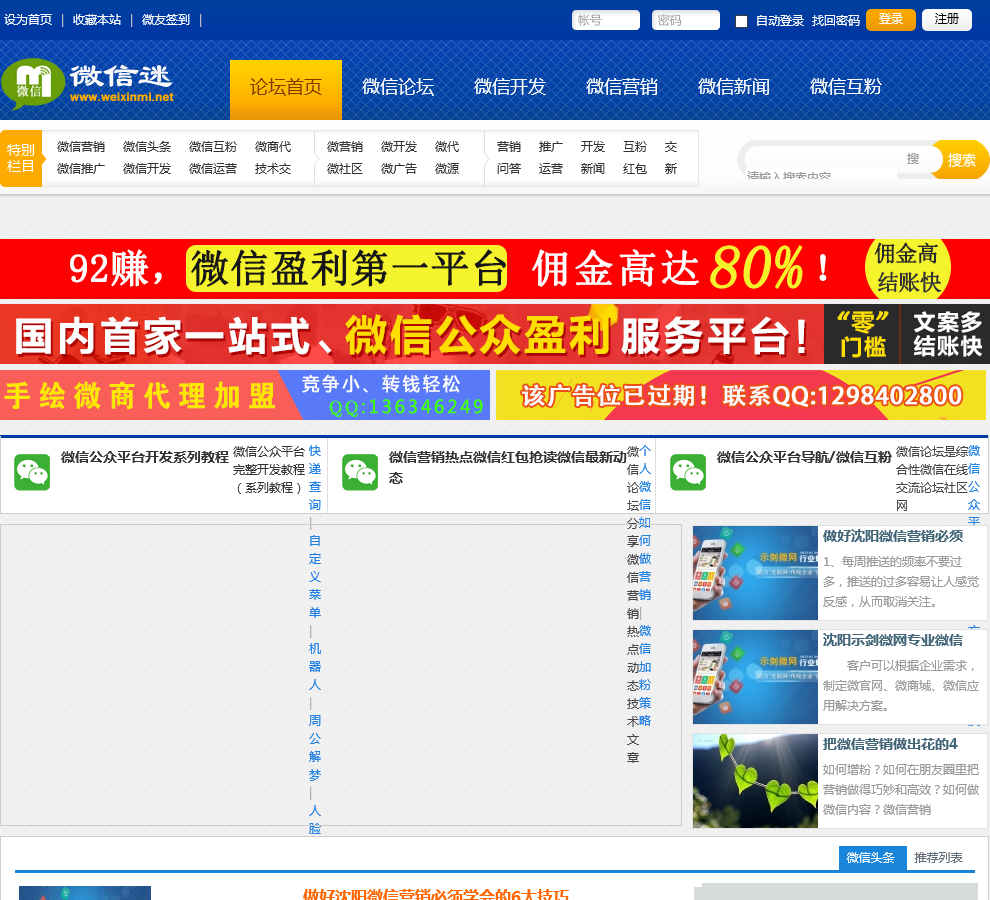Viewport: 990px width, 900px height.
Task: Click the 机器人 link
Action: [314, 666]
